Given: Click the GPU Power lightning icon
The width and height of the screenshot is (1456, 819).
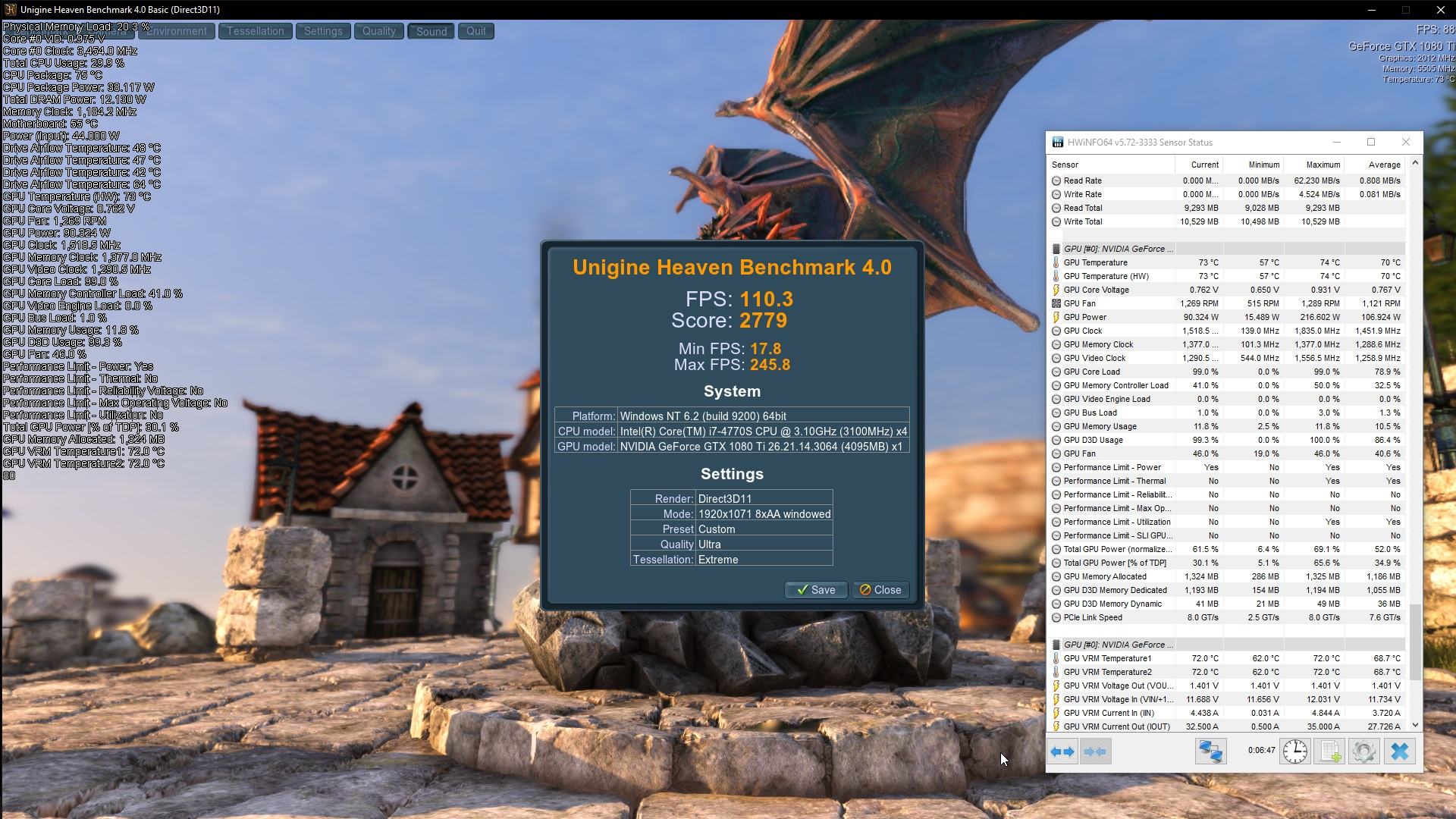Looking at the screenshot, I should coord(1056,317).
